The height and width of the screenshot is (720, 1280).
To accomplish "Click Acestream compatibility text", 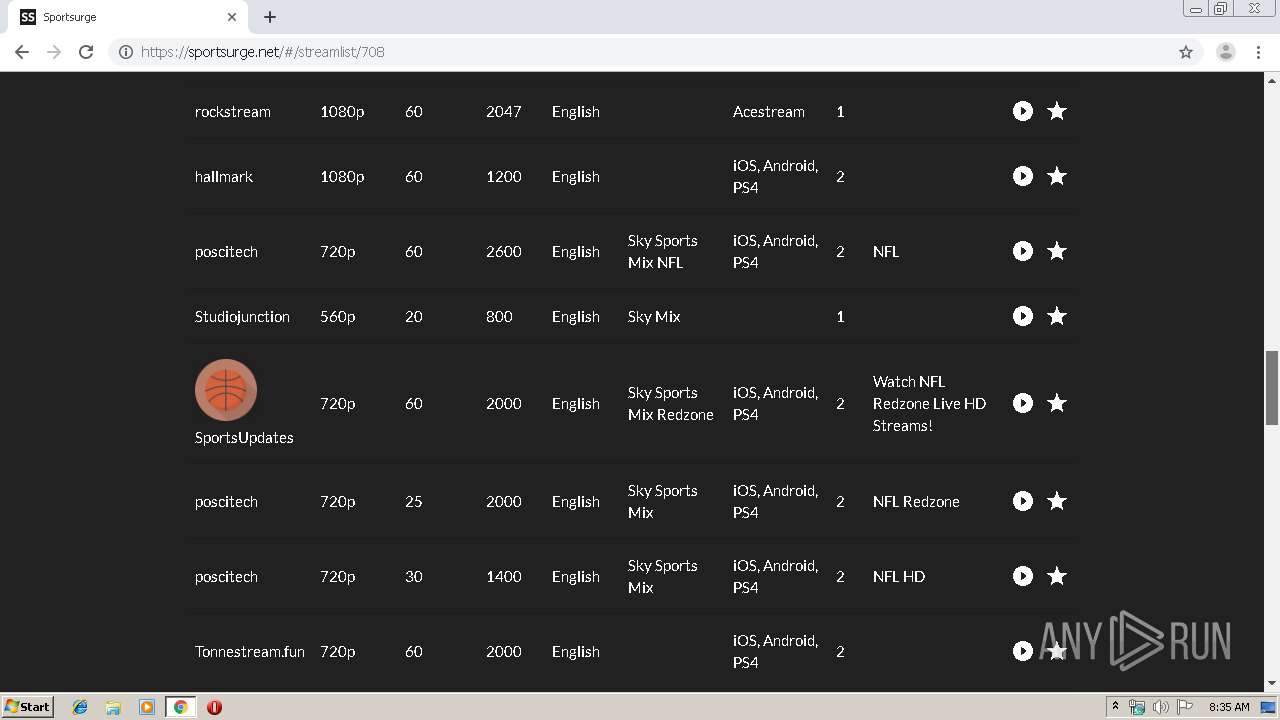I will [768, 111].
